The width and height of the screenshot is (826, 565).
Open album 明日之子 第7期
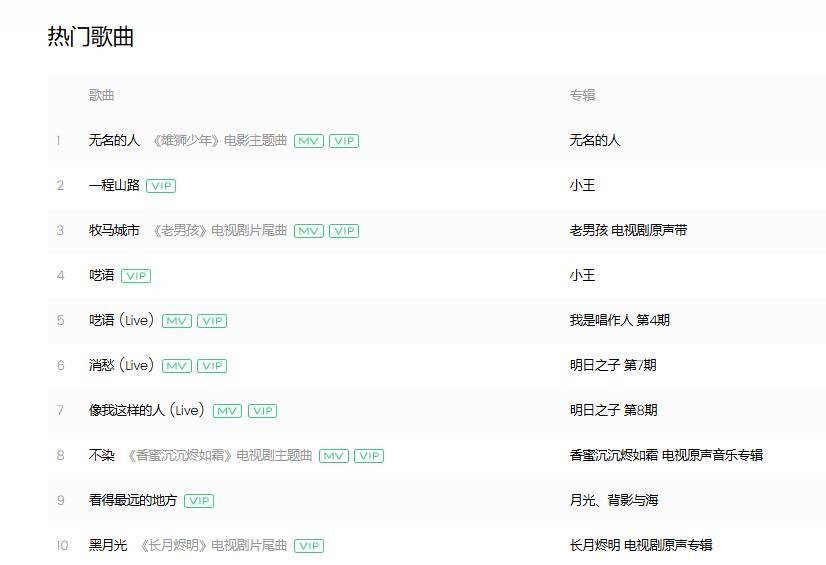coord(613,365)
